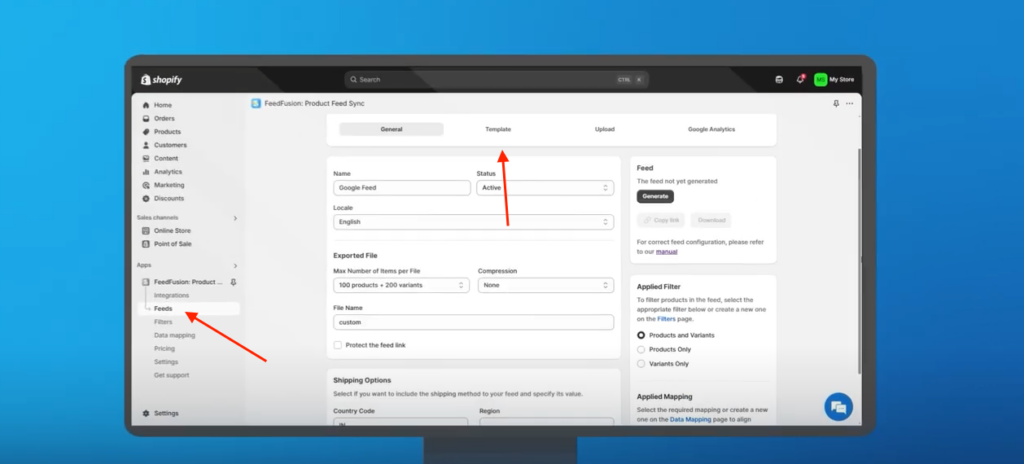The width and height of the screenshot is (1024, 464).
Task: Select Feeds in the app submenu
Action: [163, 308]
